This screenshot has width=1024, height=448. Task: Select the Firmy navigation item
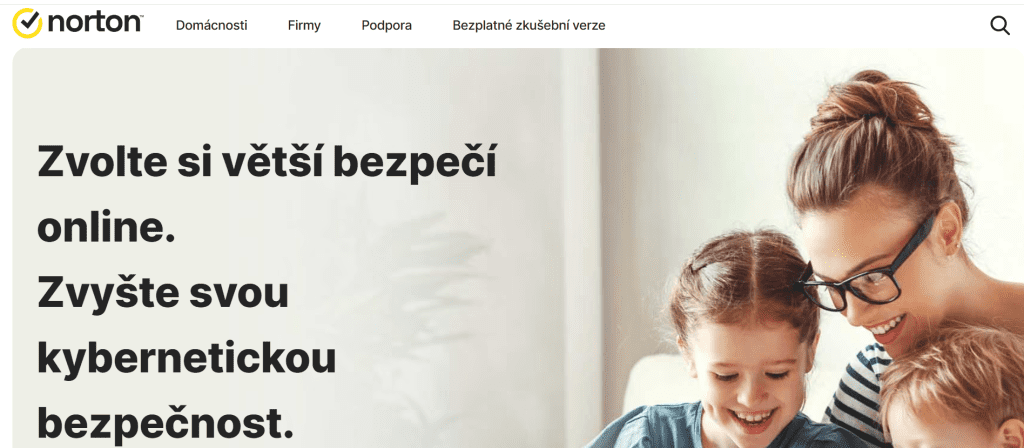point(304,25)
